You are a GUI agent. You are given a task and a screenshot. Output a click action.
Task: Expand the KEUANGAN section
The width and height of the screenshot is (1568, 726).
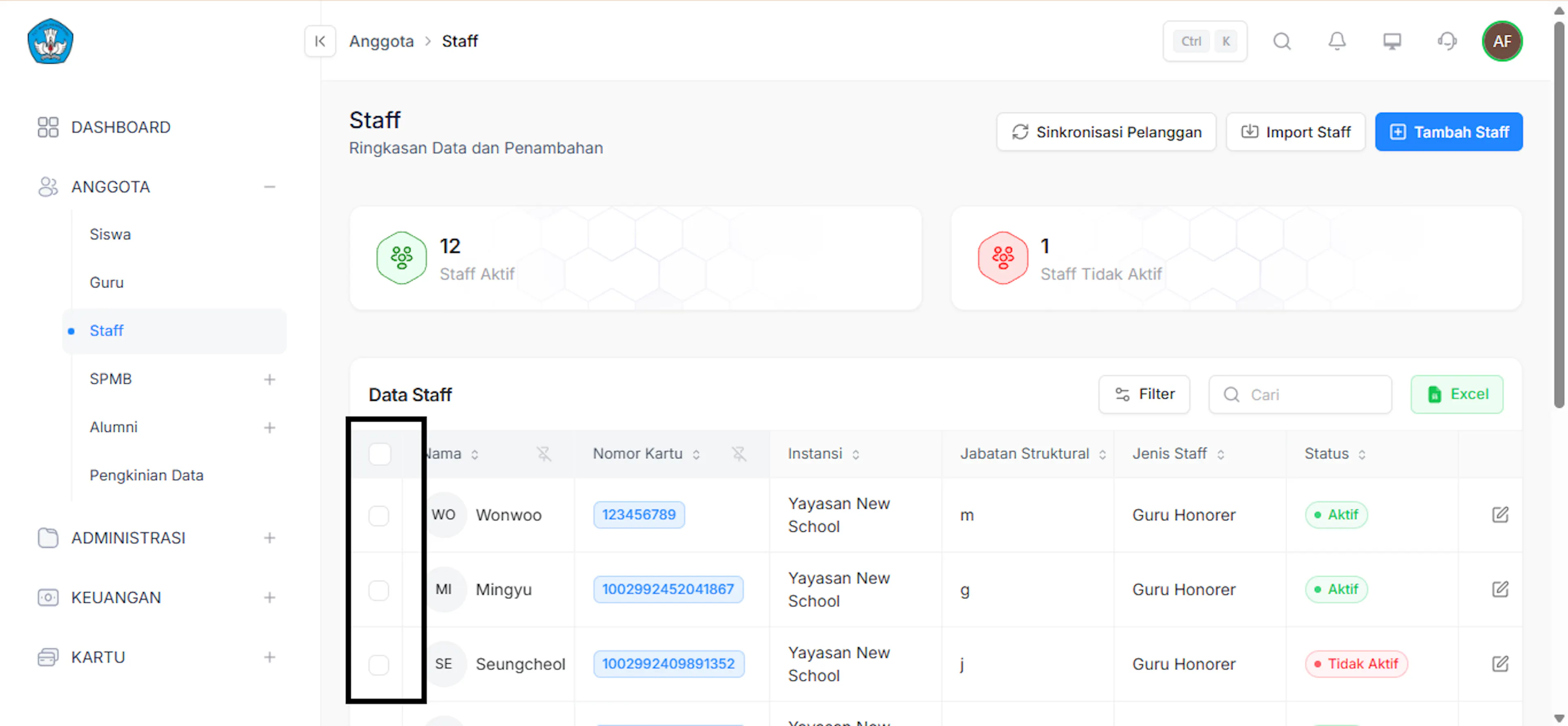(269, 597)
